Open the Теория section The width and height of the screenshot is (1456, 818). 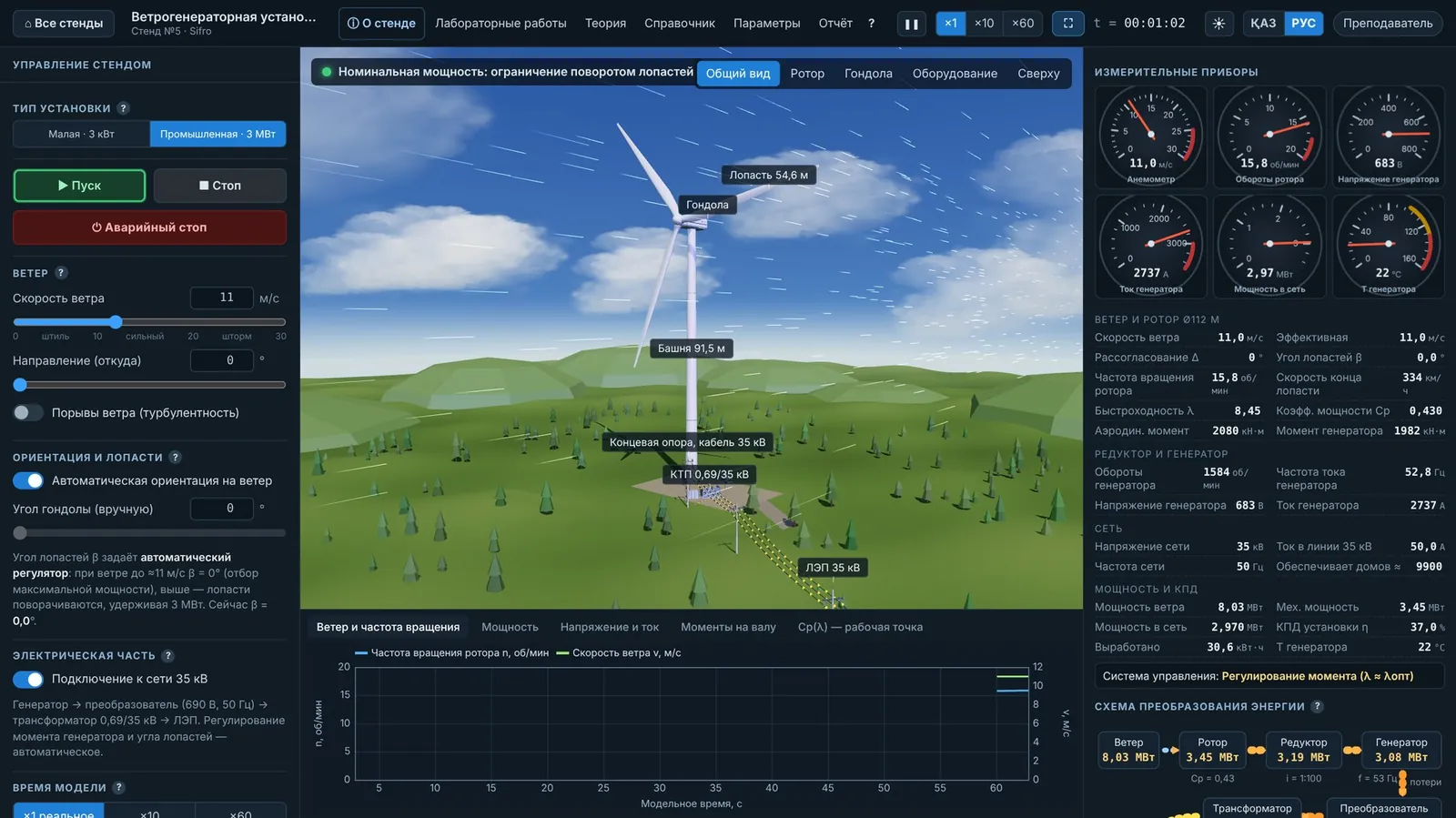605,24
